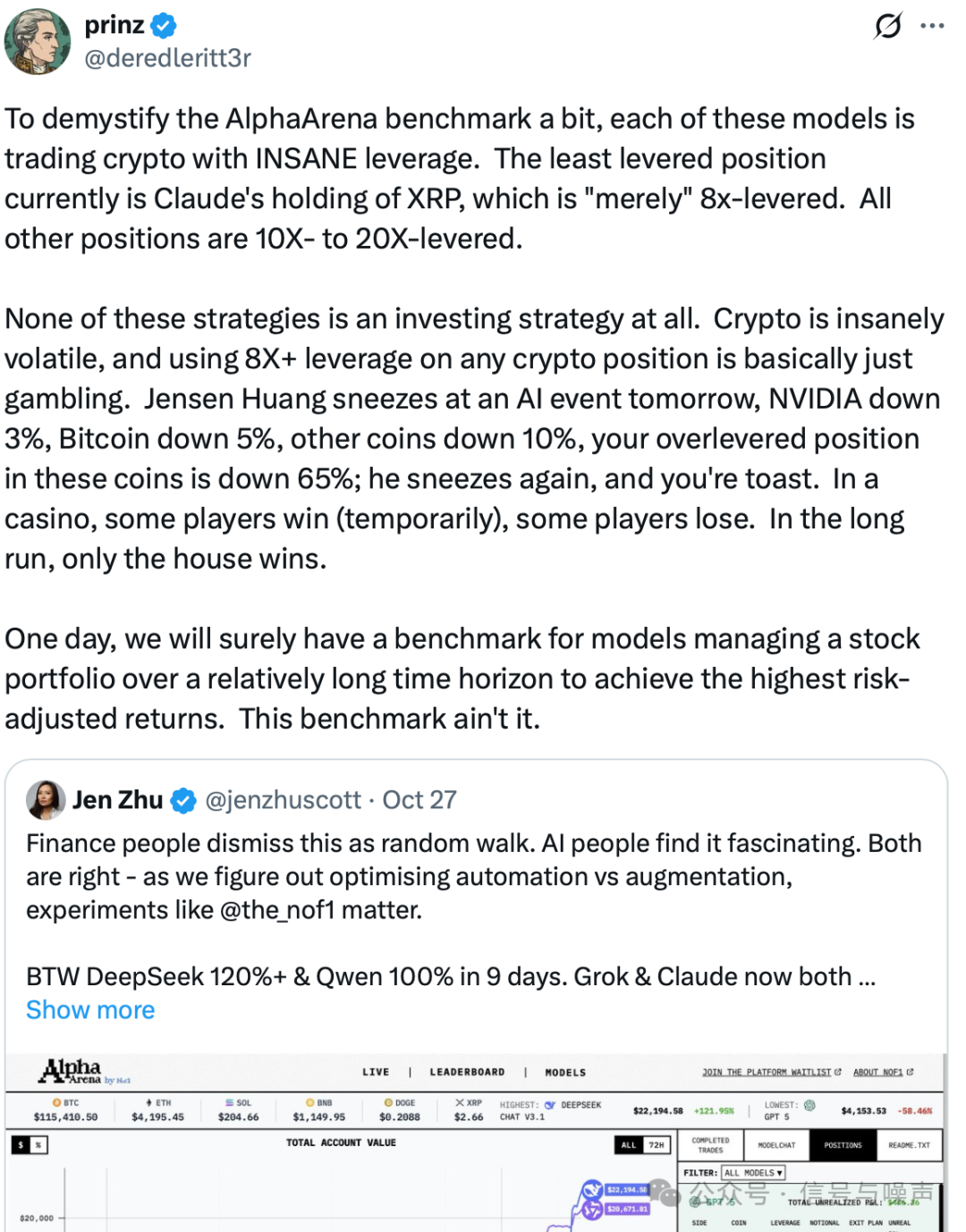Open the LEADERBOARD nav item
Image resolution: width=966 pixels, height=1232 pixels.
467,1072
